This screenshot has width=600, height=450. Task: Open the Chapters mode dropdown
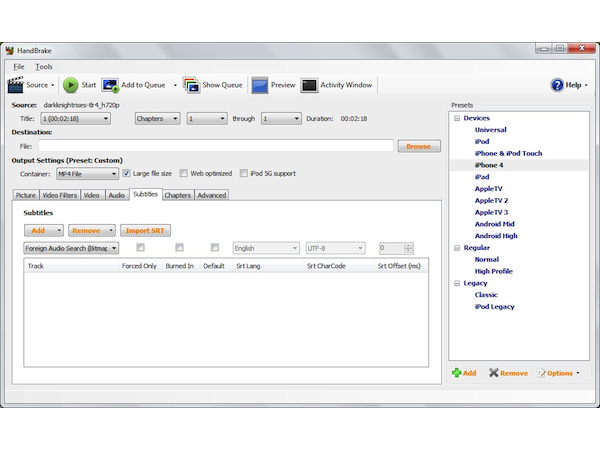(157, 119)
